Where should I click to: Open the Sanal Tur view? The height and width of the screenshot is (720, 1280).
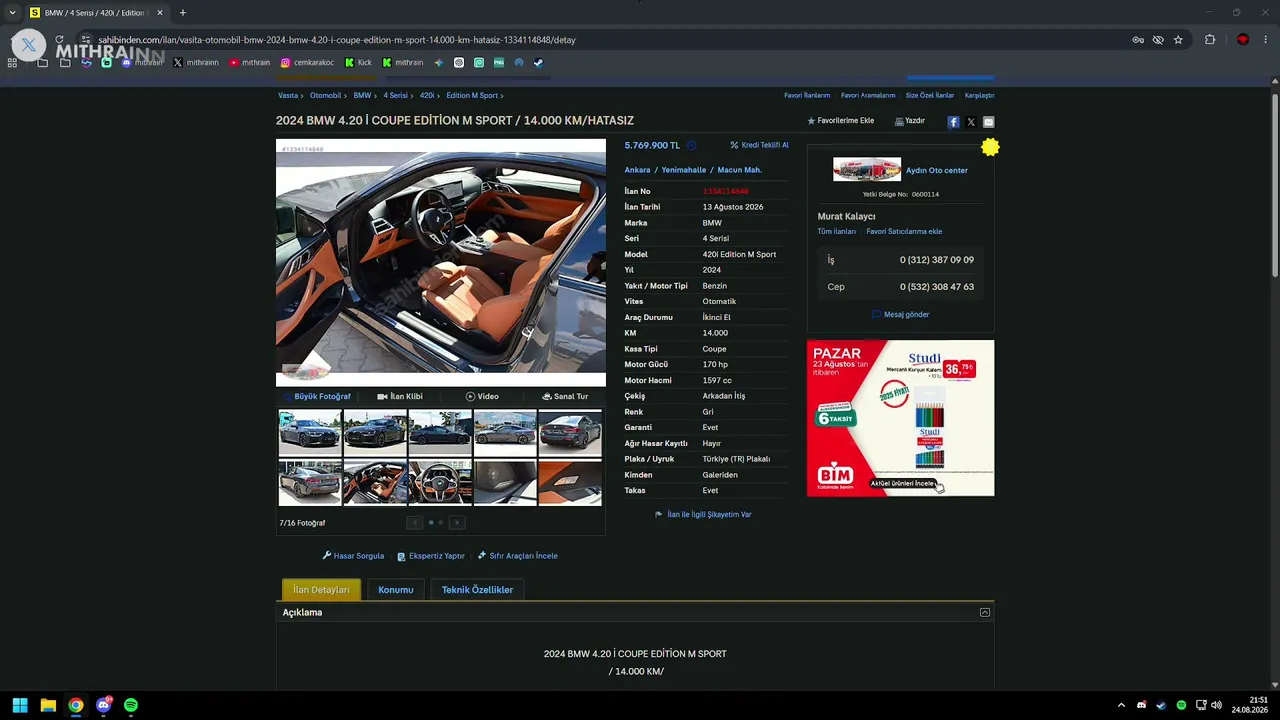(565, 396)
